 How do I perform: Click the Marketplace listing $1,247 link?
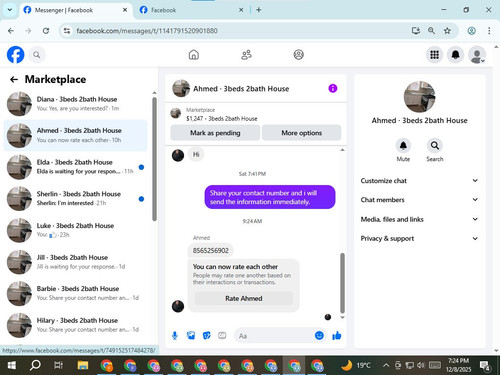pyautogui.click(x=222, y=118)
